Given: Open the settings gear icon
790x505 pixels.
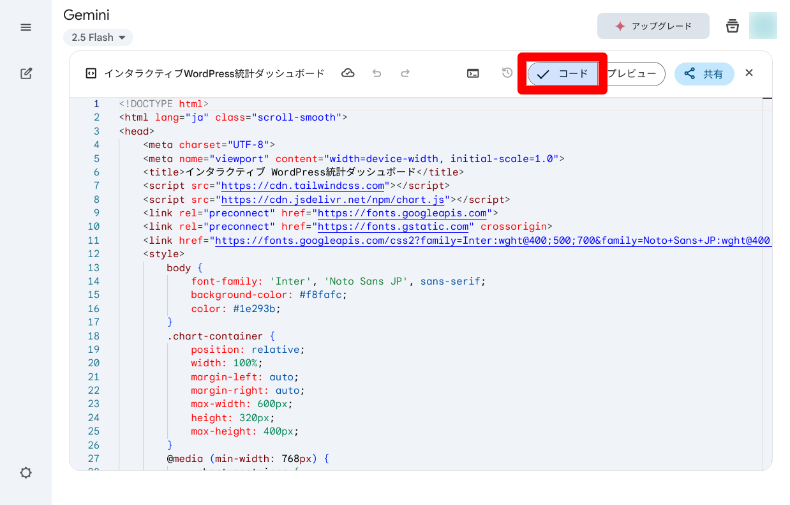Looking at the screenshot, I should (x=26, y=473).
